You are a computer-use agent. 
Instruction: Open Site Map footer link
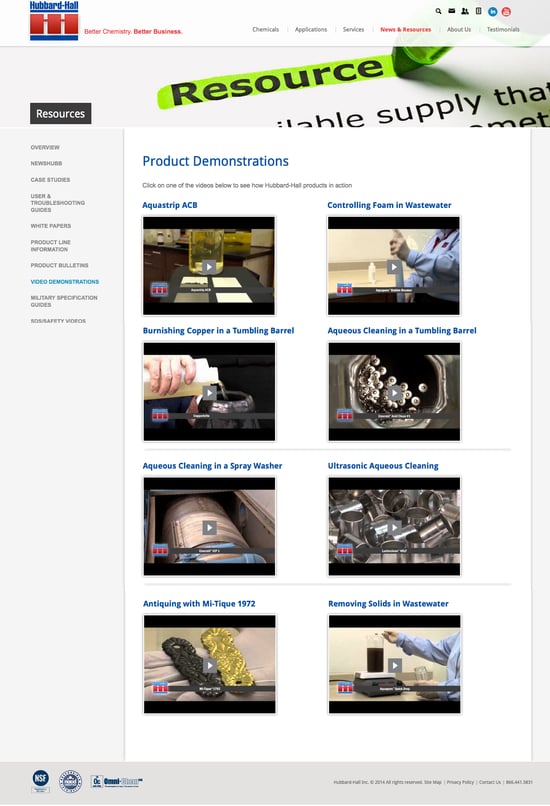pyautogui.click(x=433, y=782)
